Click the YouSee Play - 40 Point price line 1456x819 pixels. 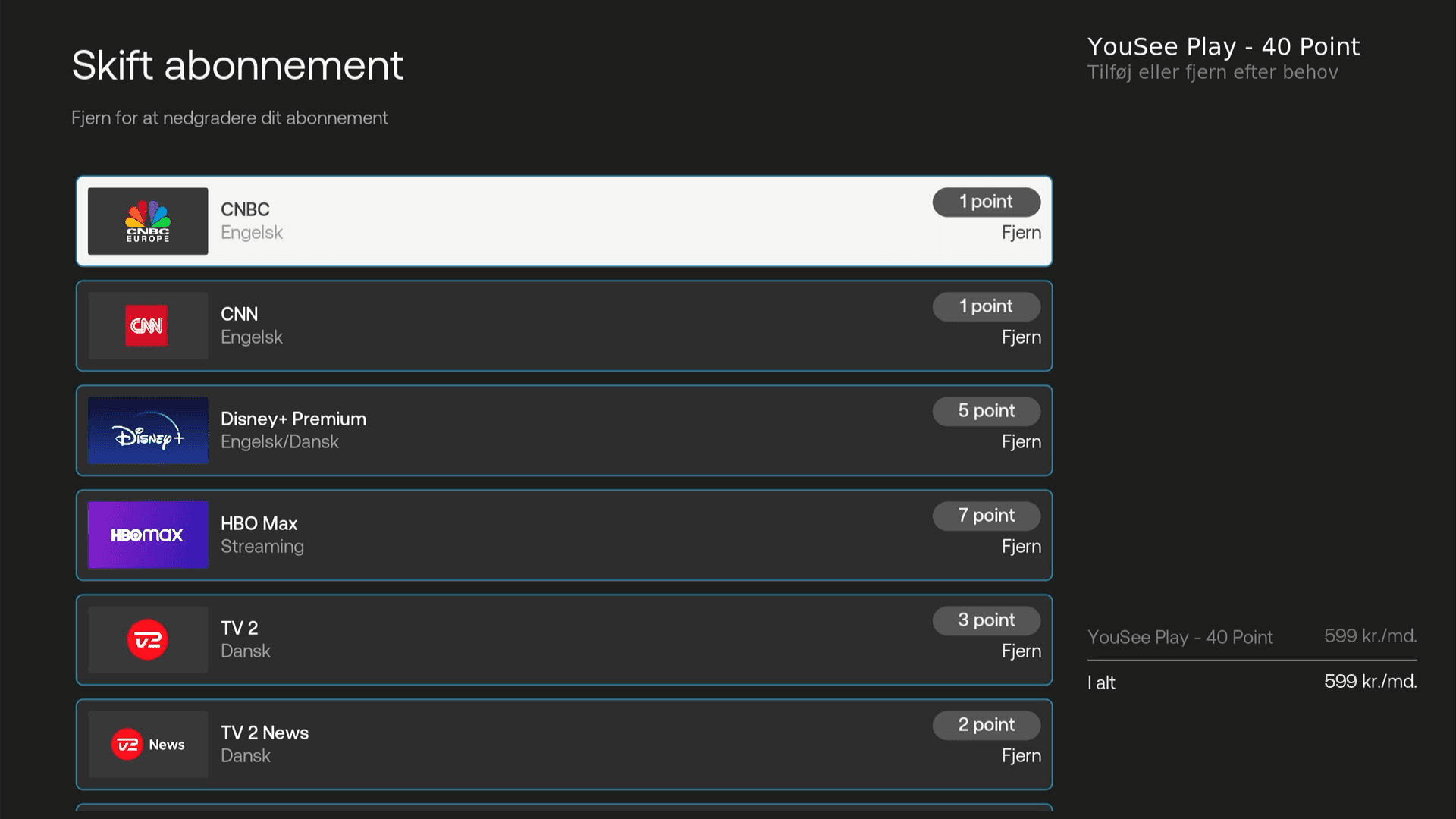pos(1252,637)
